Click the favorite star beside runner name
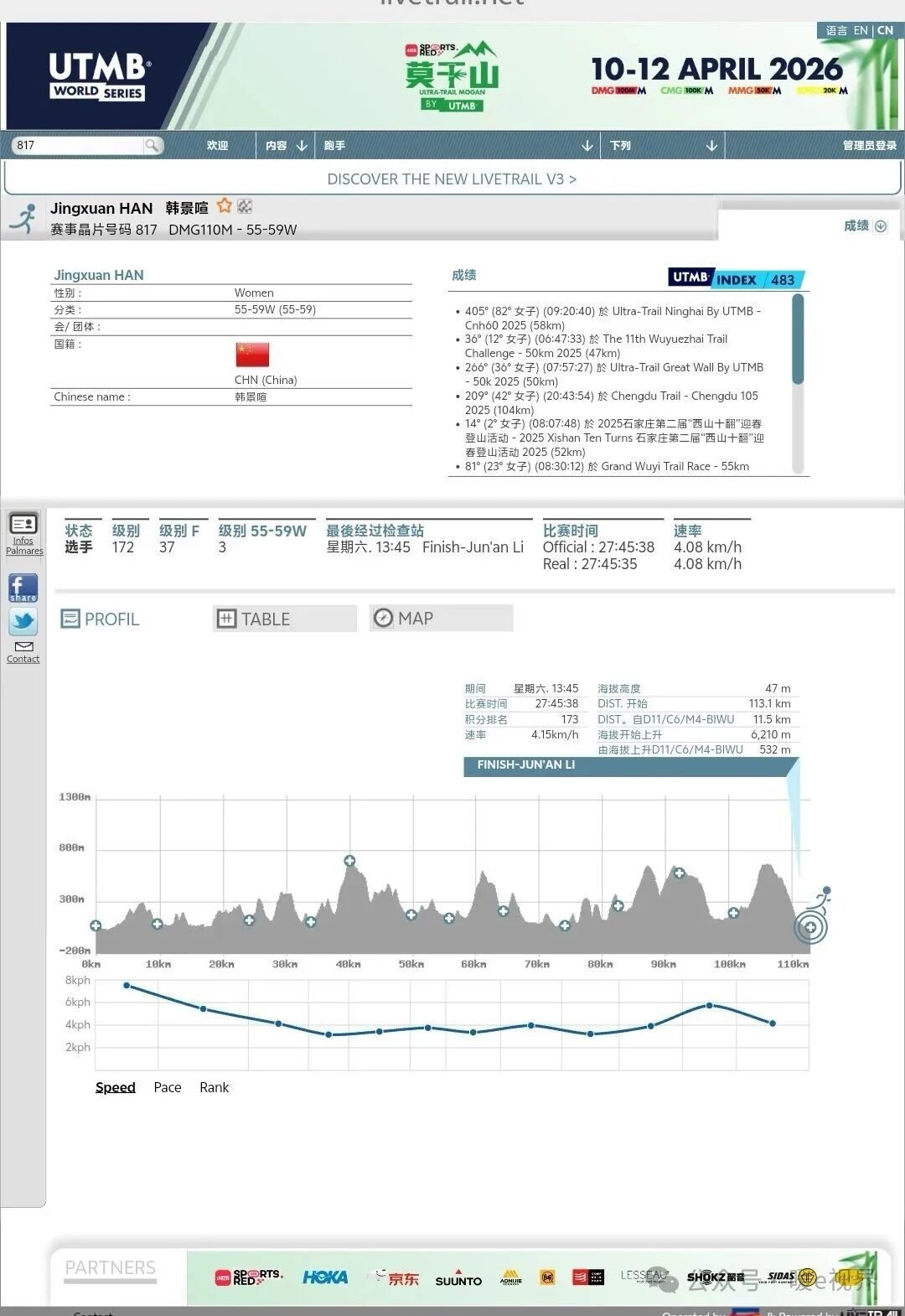Screen dimensions: 905x1316 click(x=225, y=206)
